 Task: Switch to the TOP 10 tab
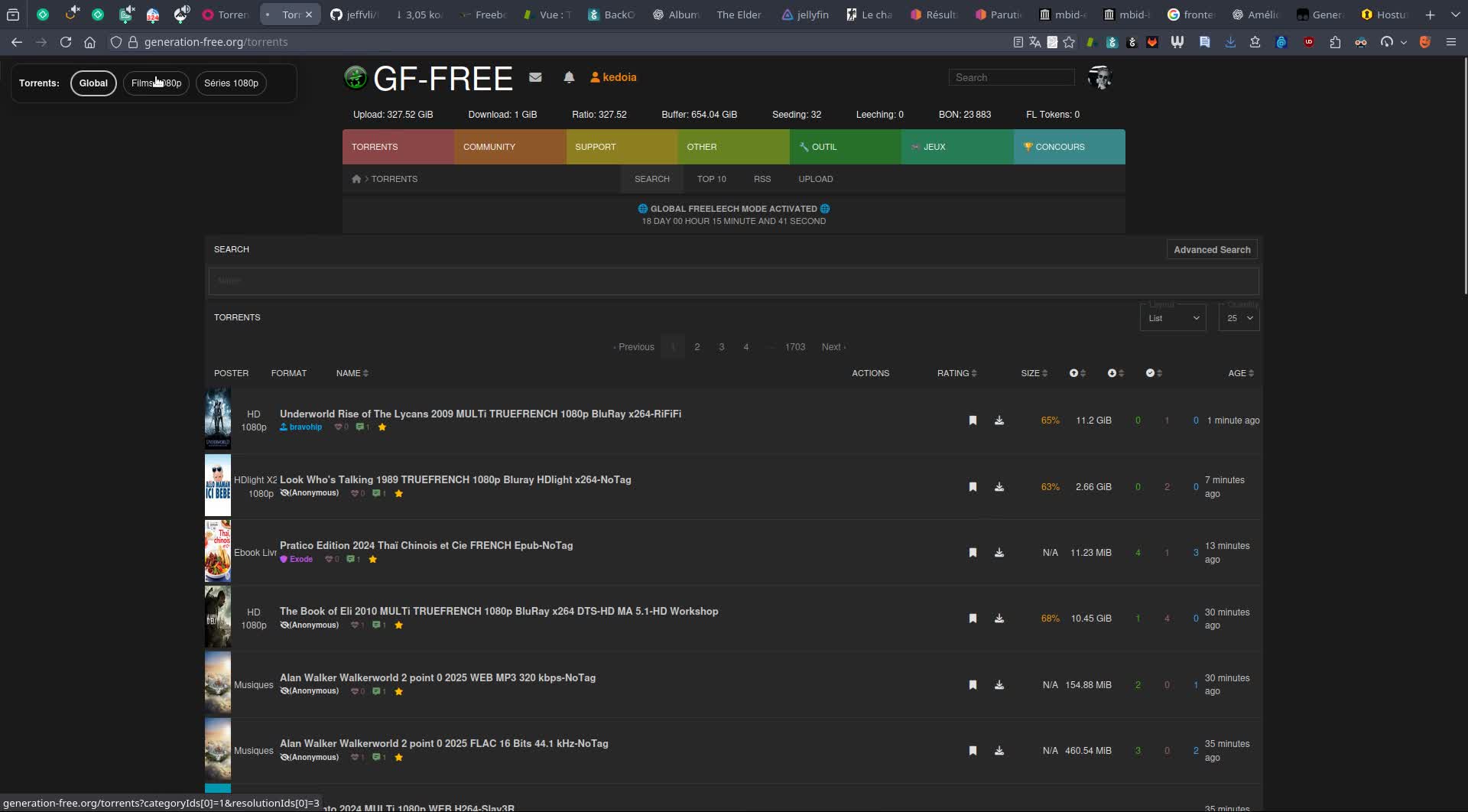pyautogui.click(x=711, y=179)
